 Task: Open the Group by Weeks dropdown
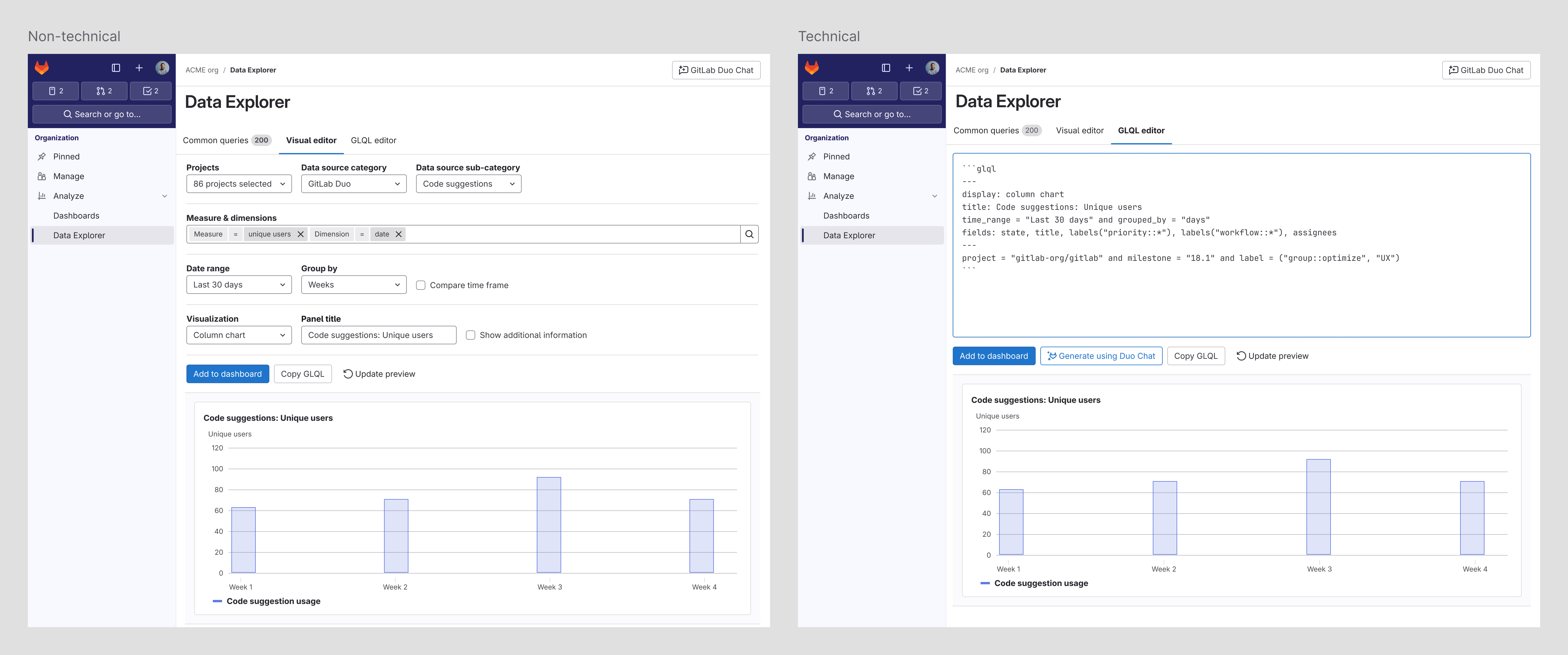[x=353, y=285]
